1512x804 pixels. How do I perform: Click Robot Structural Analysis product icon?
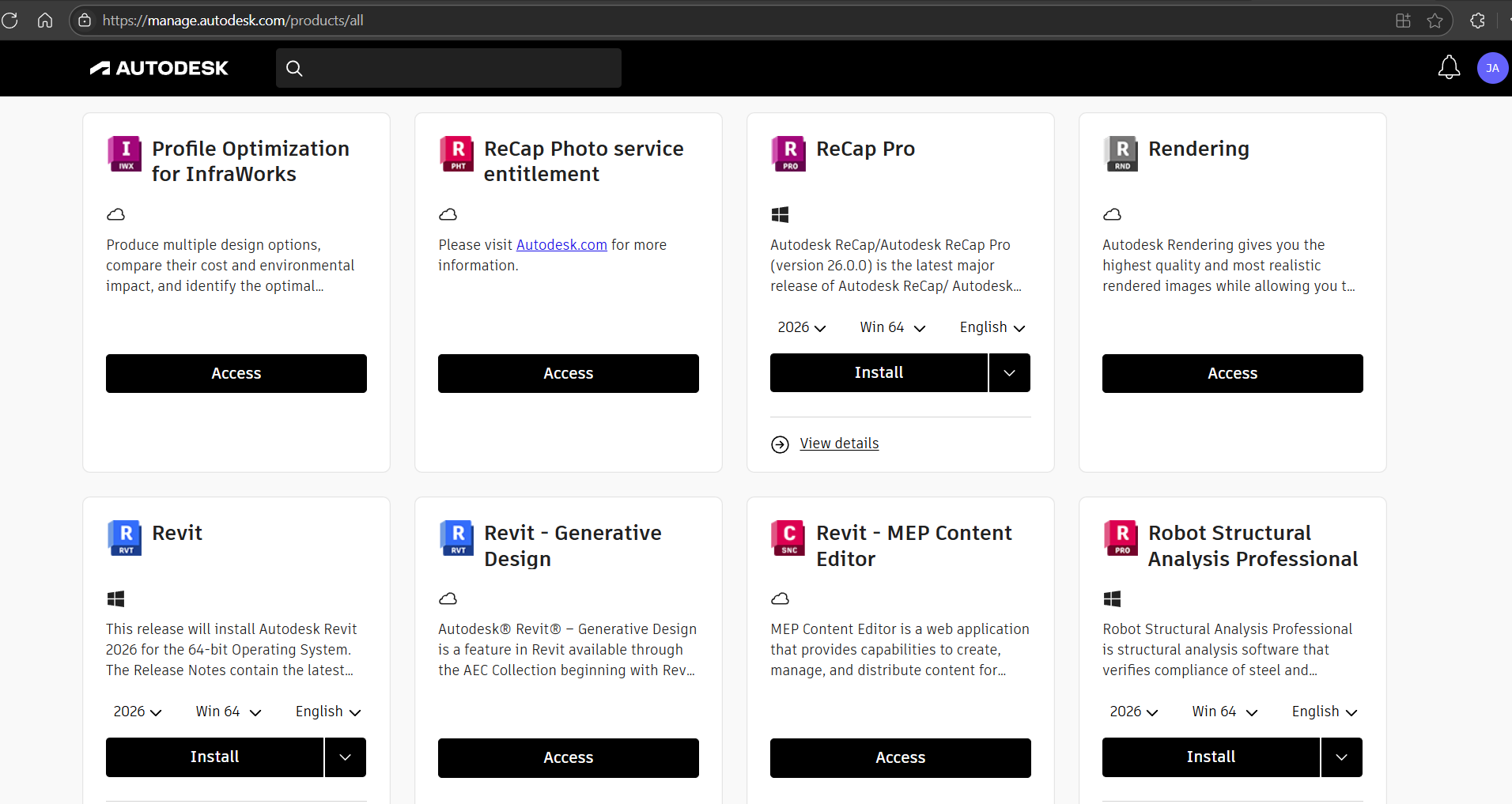pyautogui.click(x=1121, y=538)
